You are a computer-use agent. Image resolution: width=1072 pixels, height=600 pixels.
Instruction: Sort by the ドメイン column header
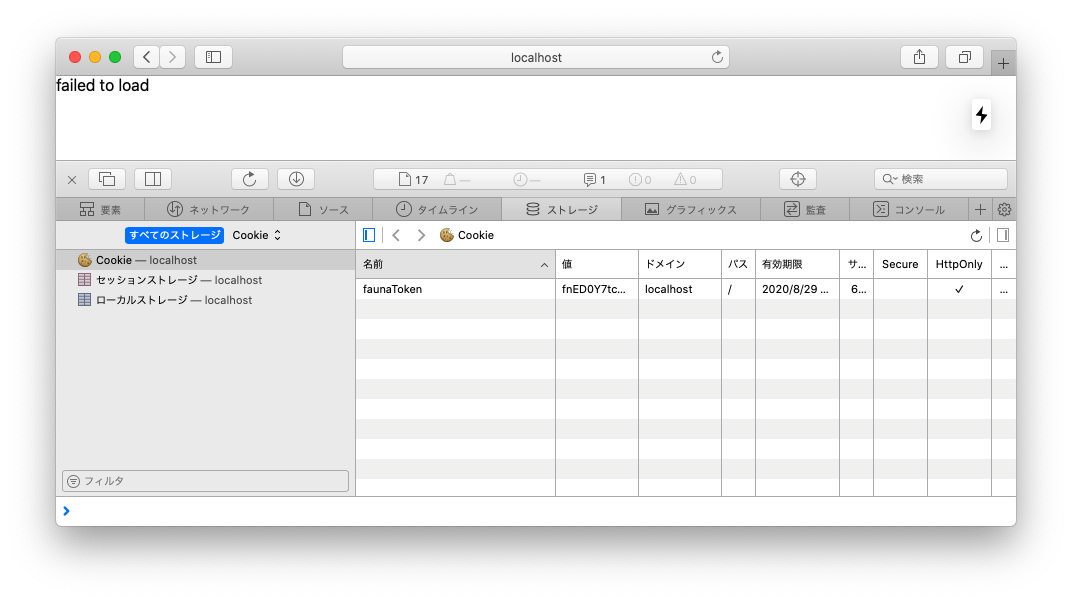tap(680, 264)
